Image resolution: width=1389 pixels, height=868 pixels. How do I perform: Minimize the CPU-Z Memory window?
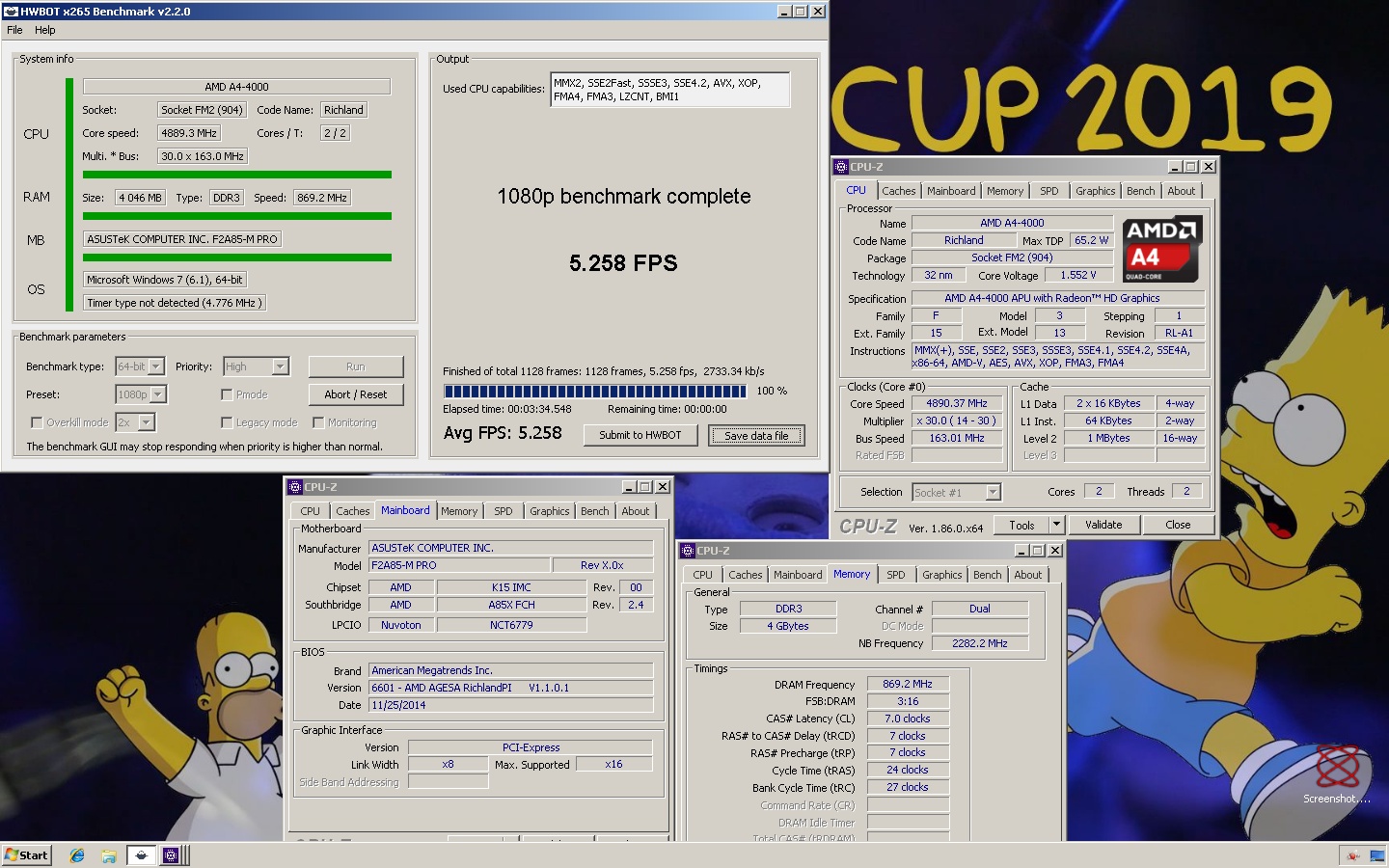pyautogui.click(x=1021, y=551)
